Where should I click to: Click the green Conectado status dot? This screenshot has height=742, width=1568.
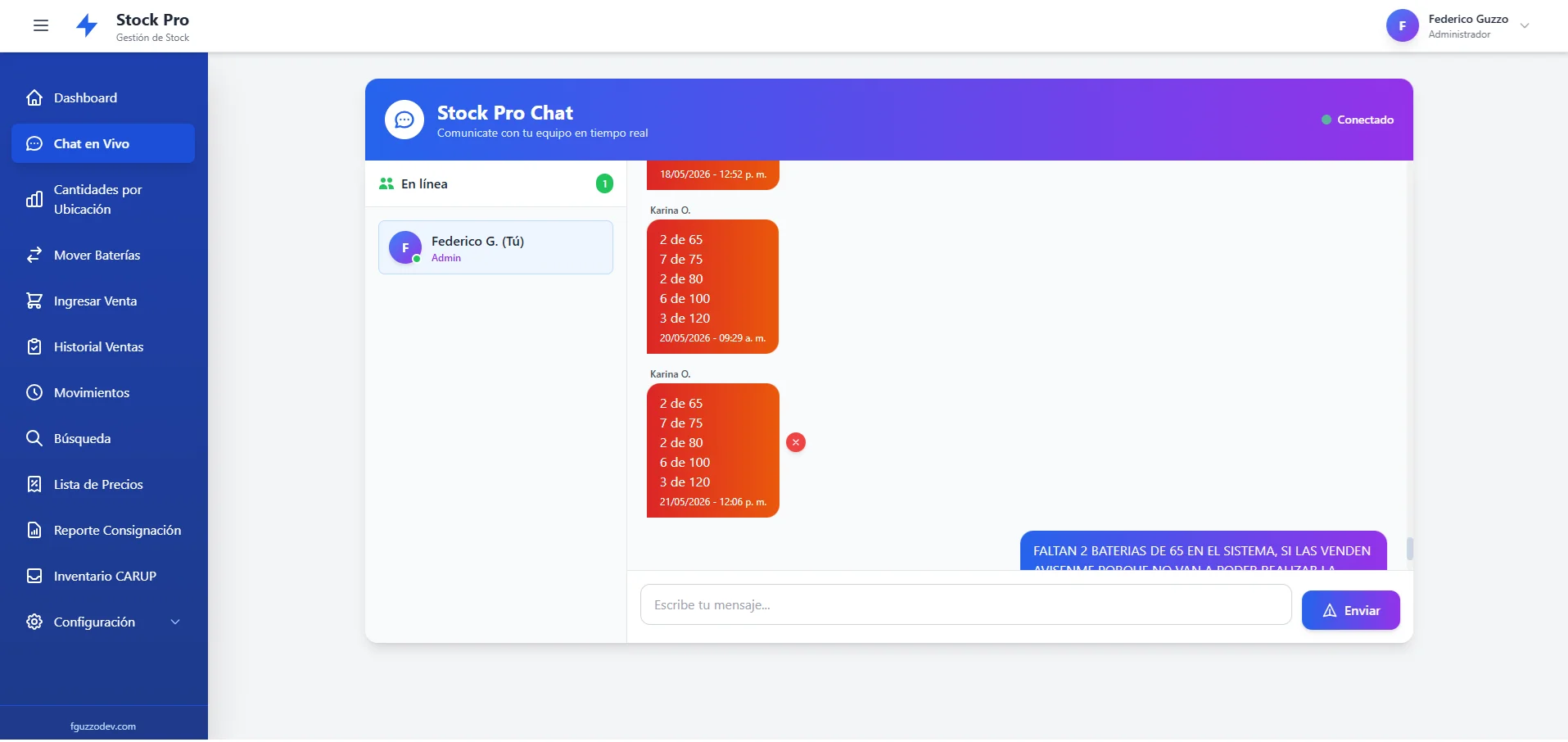[1326, 120]
